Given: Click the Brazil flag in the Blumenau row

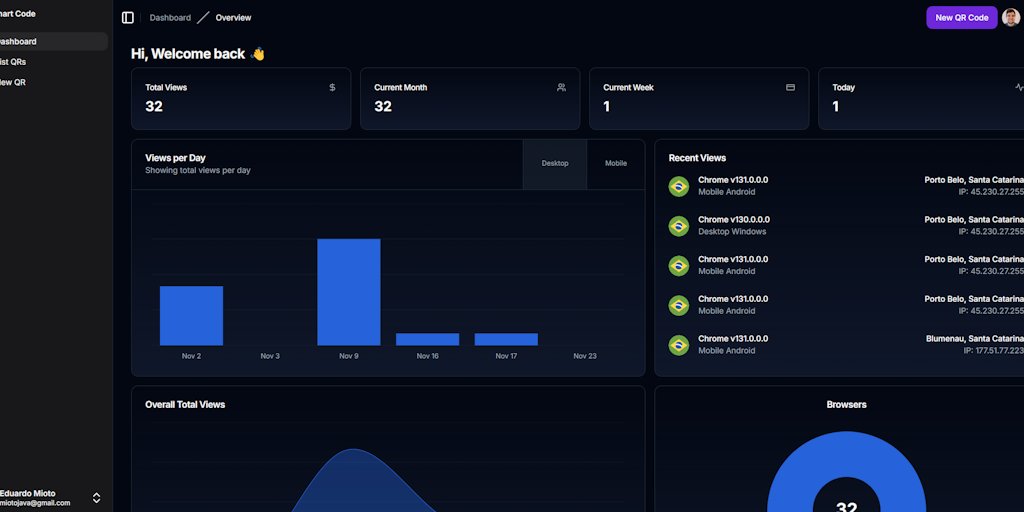Looking at the screenshot, I should 679,345.
